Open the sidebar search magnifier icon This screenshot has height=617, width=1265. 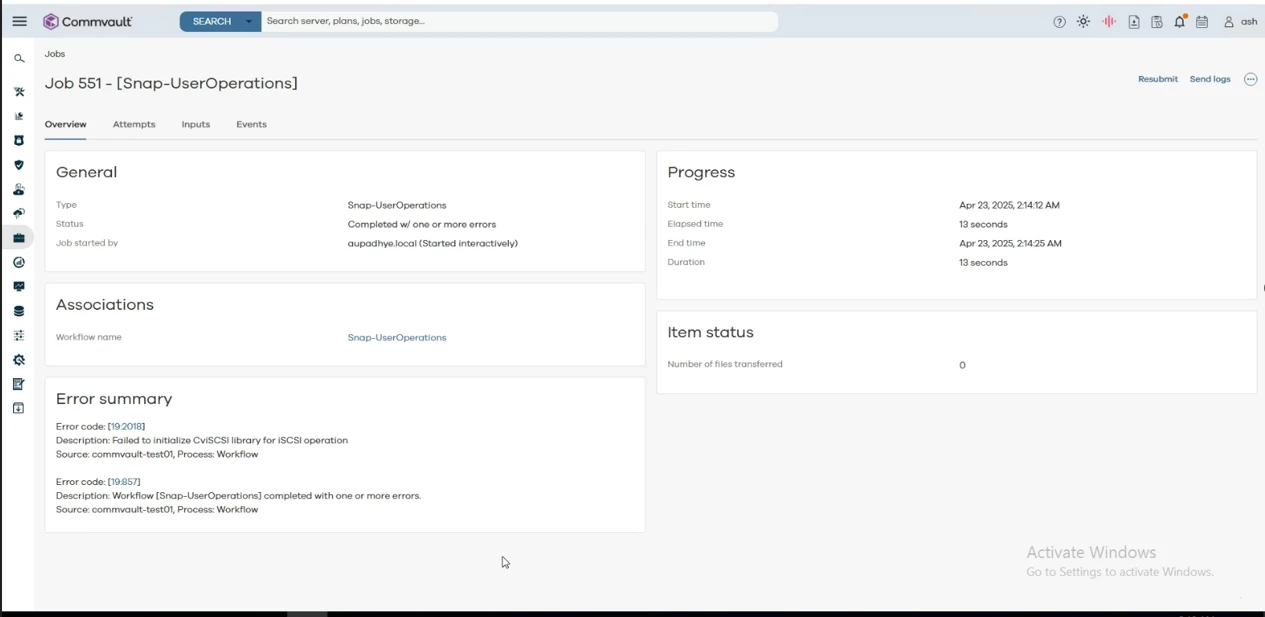coord(19,59)
